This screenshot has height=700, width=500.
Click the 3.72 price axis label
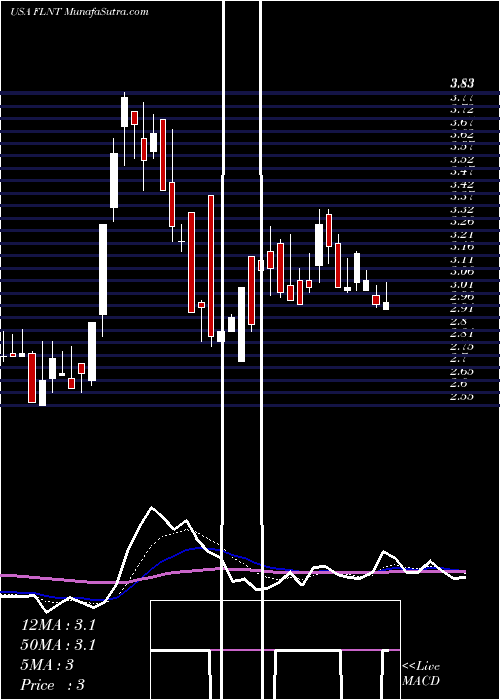[462, 109]
